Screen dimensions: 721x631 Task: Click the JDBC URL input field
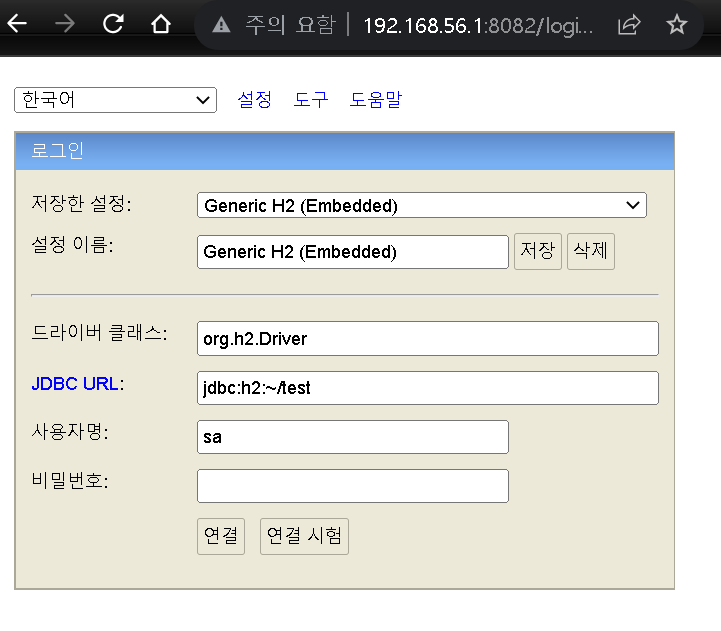(428, 388)
